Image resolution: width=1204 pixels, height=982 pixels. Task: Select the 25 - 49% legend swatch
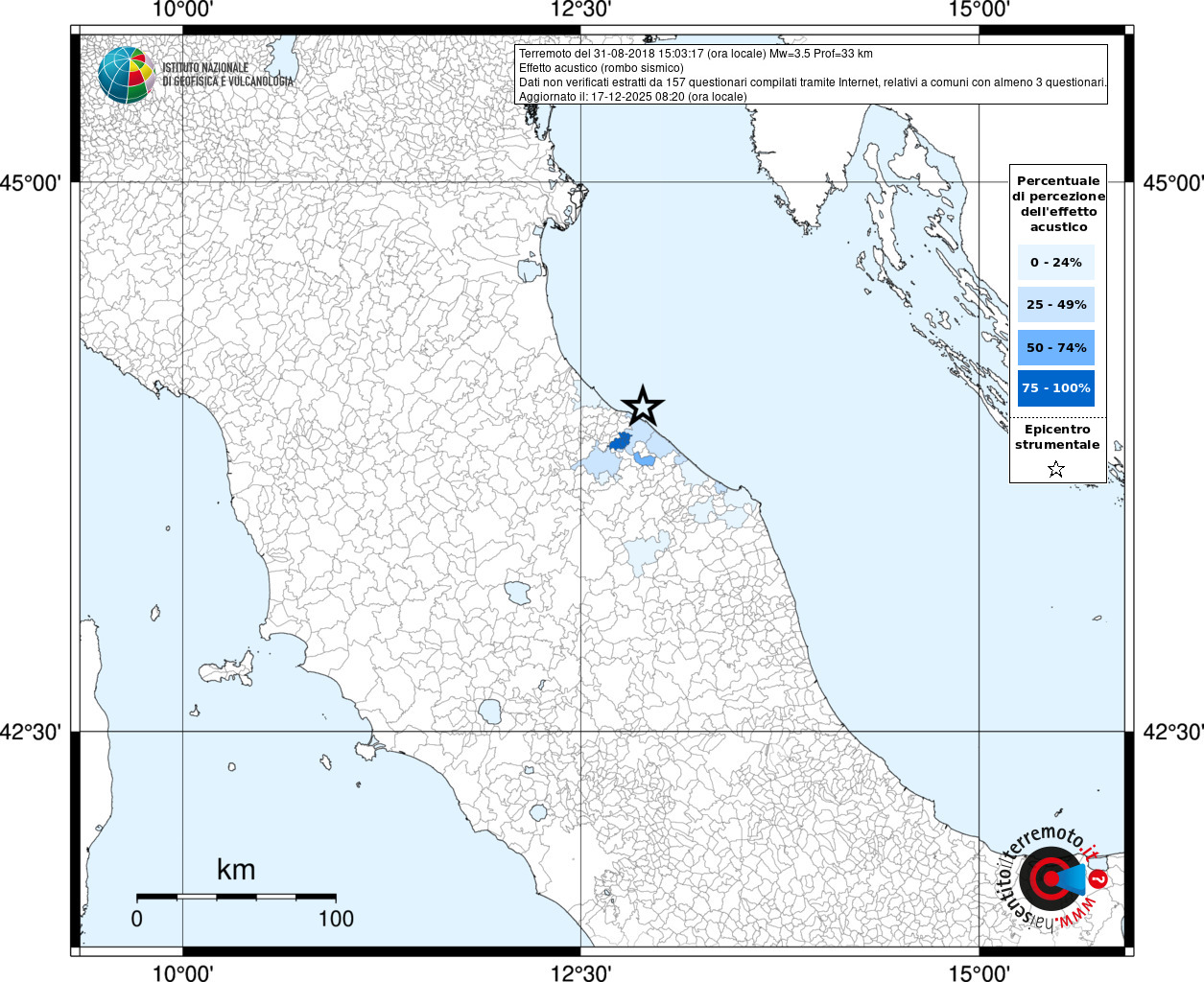pos(1056,304)
